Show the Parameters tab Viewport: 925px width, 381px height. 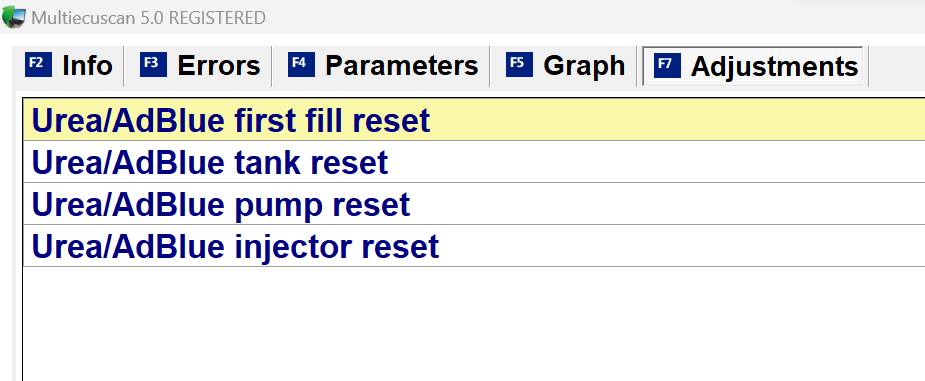(382, 65)
